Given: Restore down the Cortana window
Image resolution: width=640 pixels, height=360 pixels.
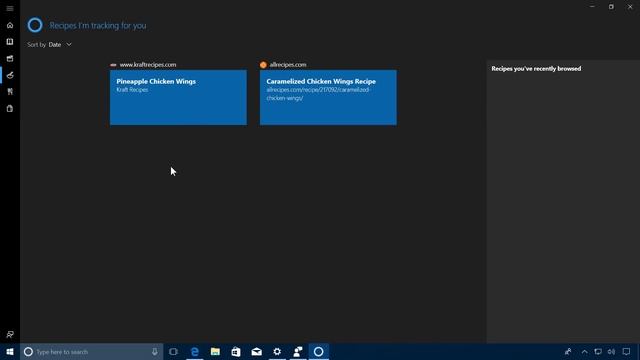Looking at the screenshot, I should (611, 7).
